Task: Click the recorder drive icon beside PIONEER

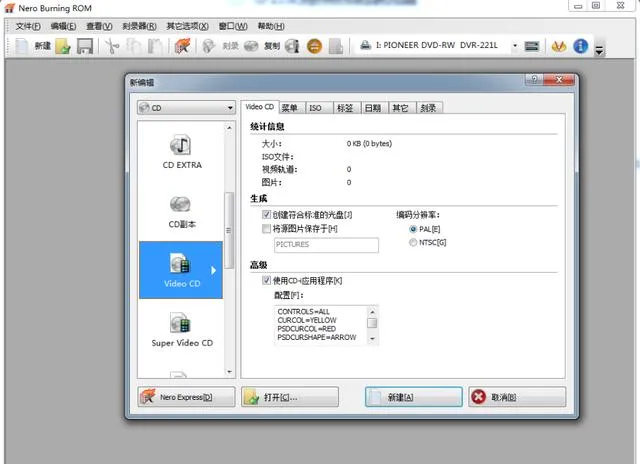Action: coord(366,45)
